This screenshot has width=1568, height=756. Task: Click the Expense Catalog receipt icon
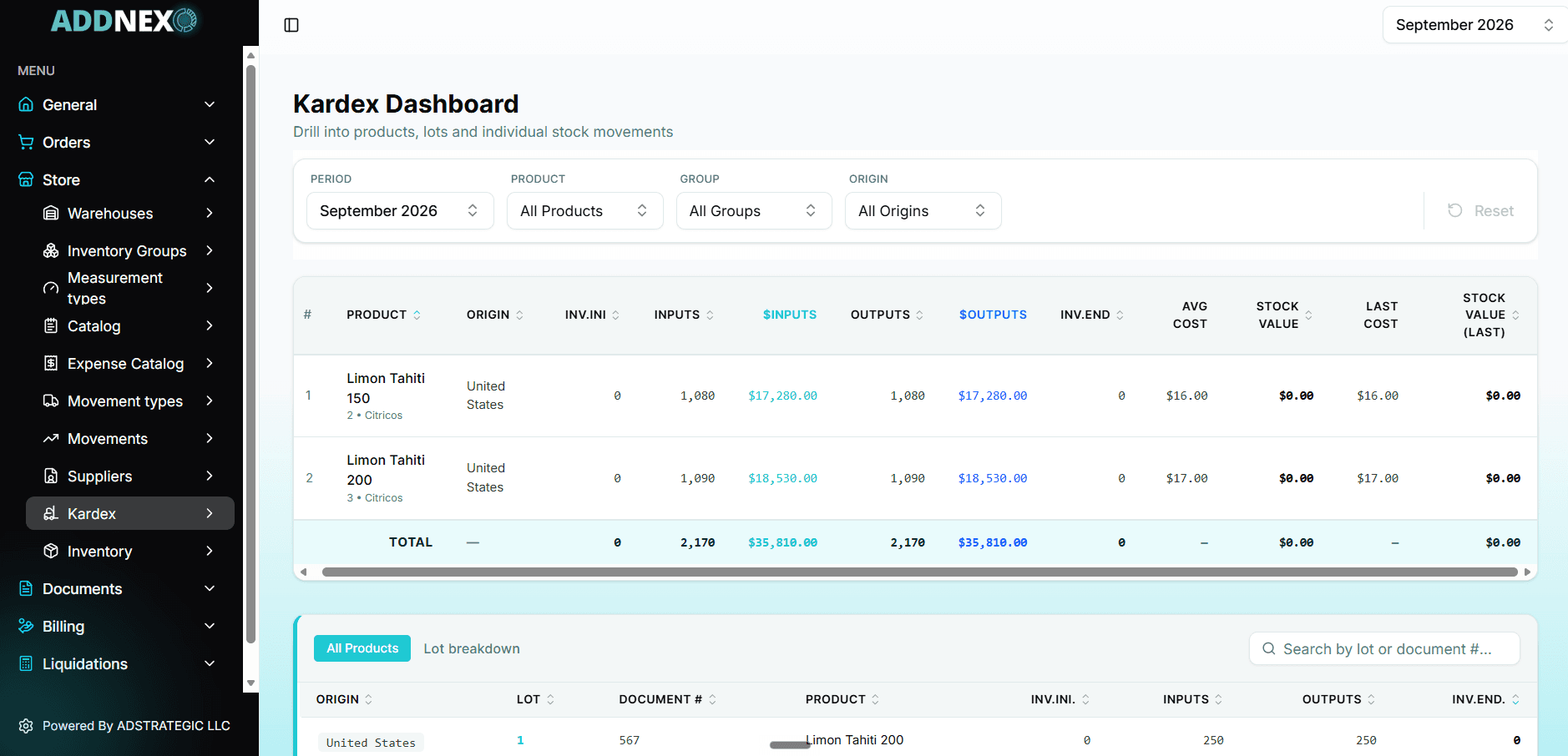[x=51, y=363]
